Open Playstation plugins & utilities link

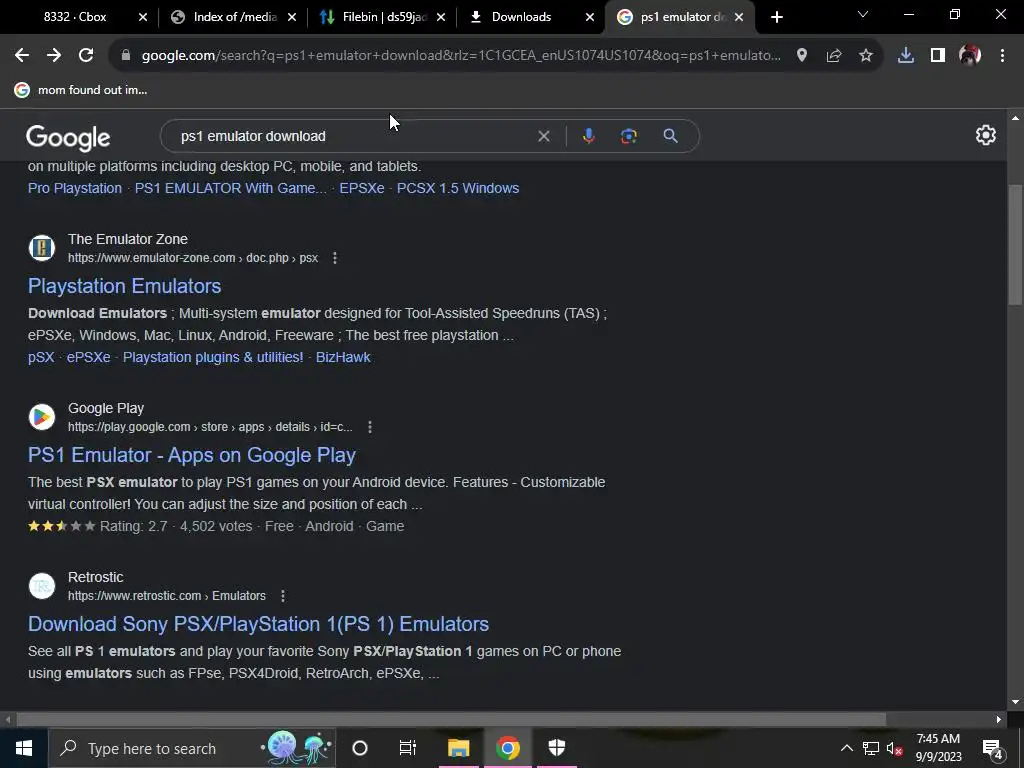tap(213, 357)
